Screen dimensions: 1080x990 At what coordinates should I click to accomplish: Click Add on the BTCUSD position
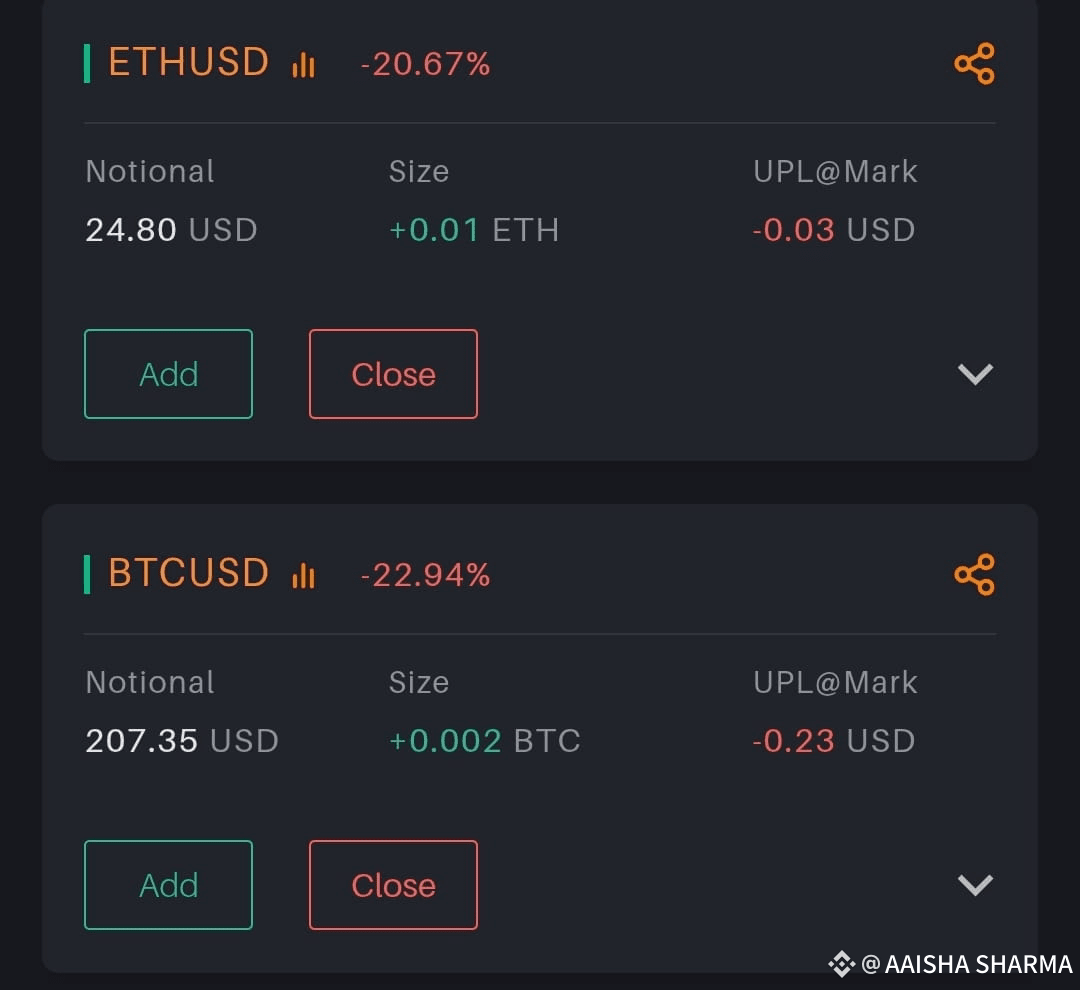click(168, 885)
